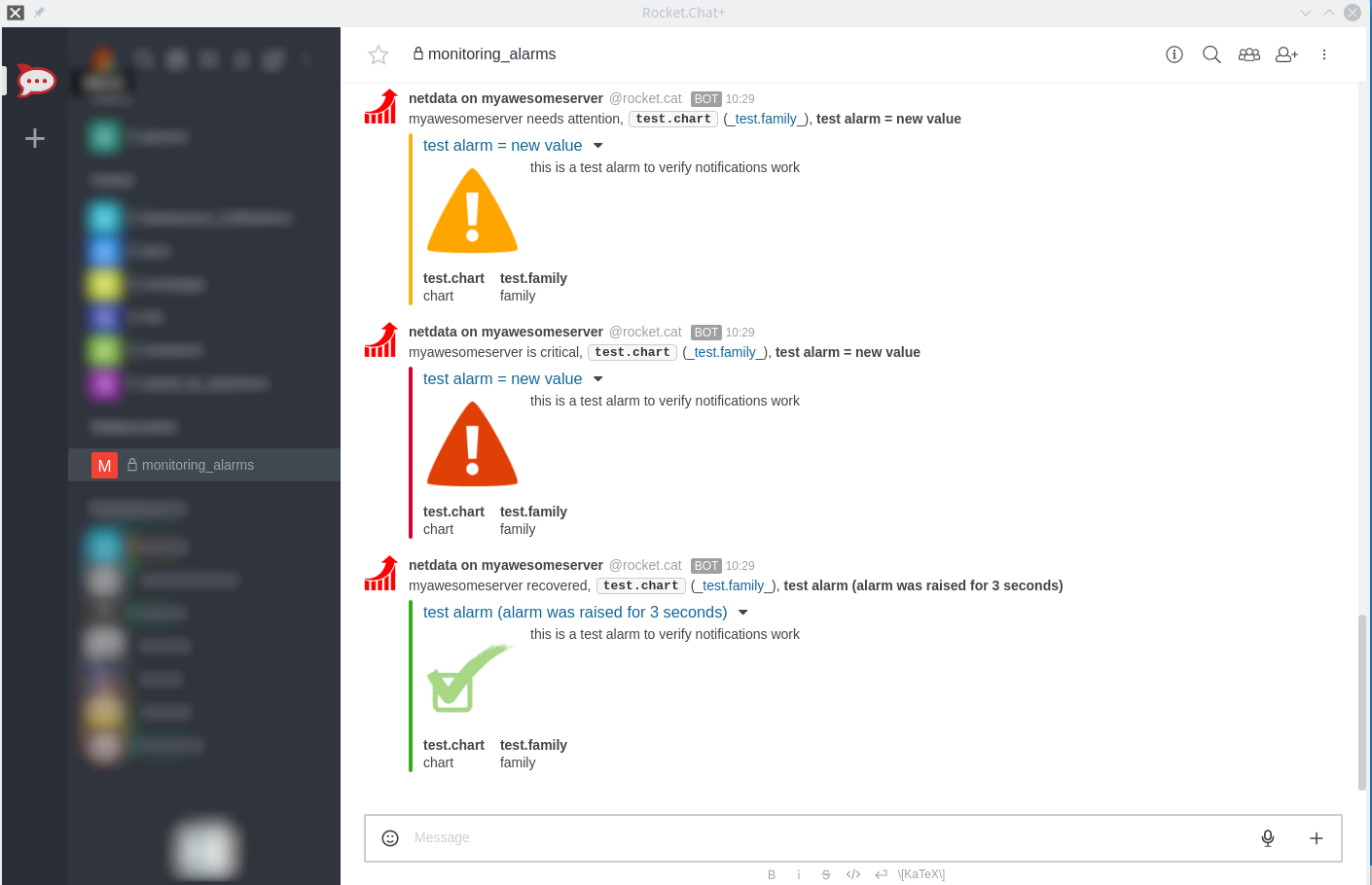Open 'test alarm = new value' link in warning message
Image resolution: width=1372 pixels, height=885 pixels.
point(502,145)
